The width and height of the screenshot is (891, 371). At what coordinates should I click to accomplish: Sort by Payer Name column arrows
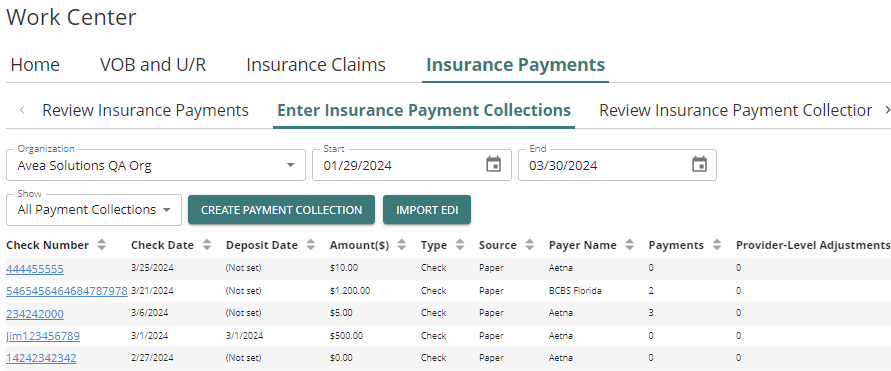point(630,245)
